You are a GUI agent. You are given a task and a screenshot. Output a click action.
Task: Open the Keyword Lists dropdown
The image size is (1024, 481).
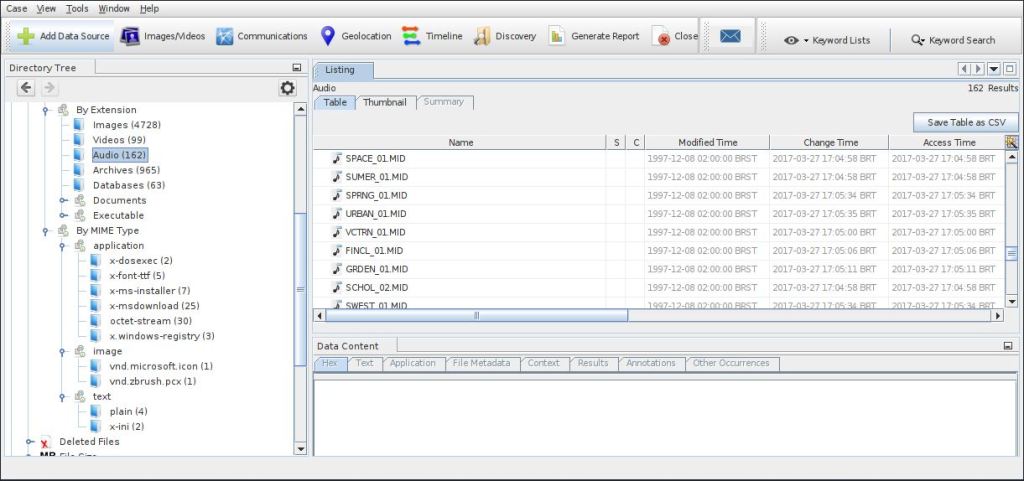point(826,40)
